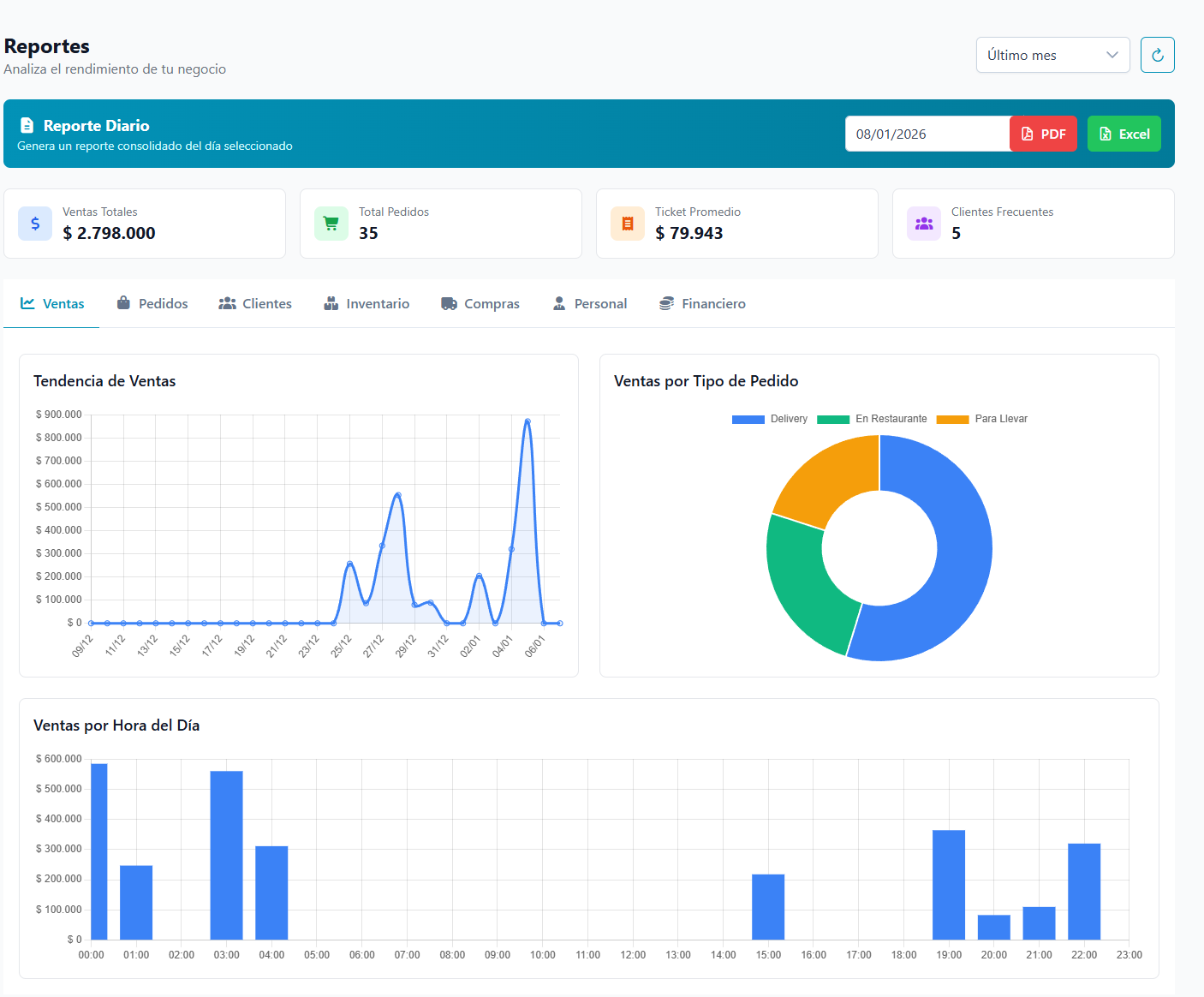This screenshot has width=1204, height=997.
Task: Toggle Delivery series in chart legend
Action: (x=770, y=419)
